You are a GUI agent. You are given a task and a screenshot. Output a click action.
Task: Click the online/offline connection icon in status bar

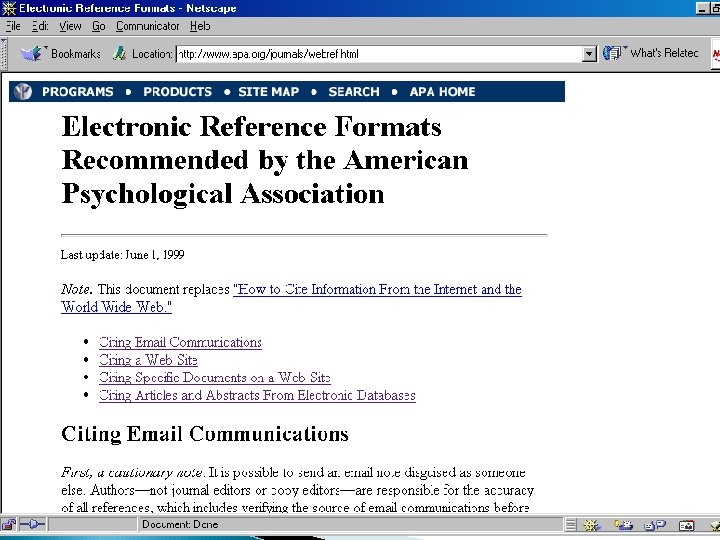[x=33, y=524]
